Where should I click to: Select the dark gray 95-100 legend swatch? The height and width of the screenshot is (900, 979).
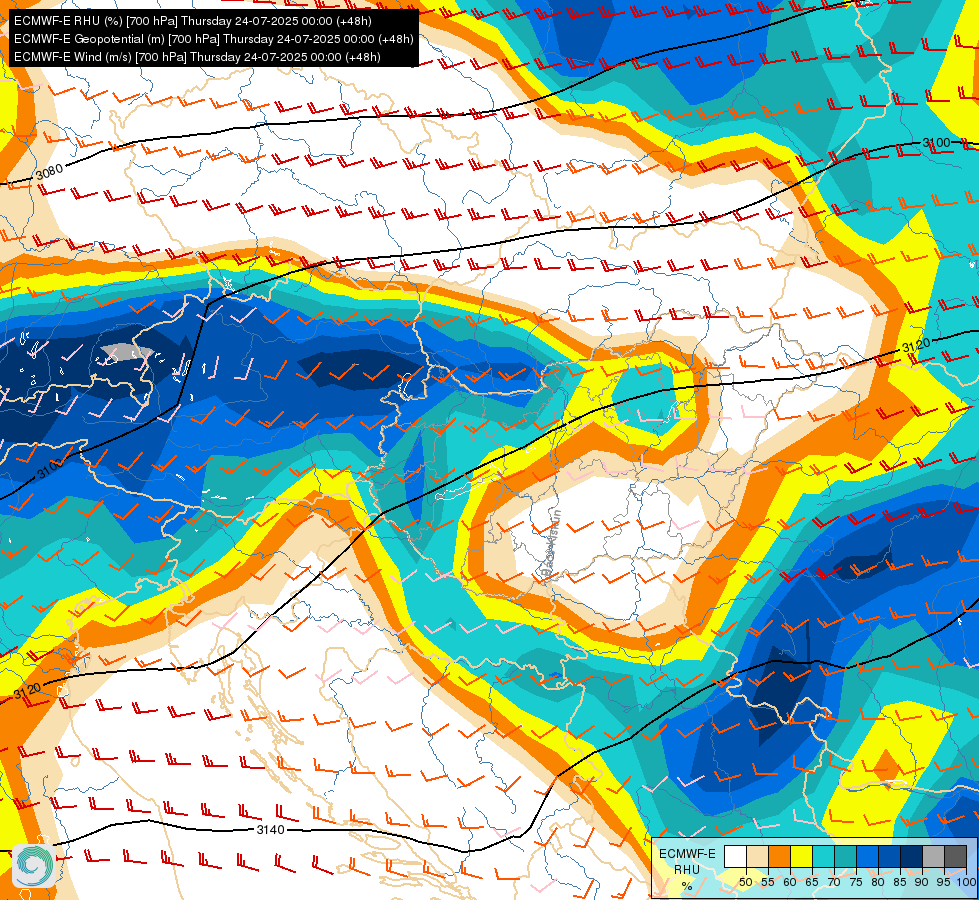956,856
